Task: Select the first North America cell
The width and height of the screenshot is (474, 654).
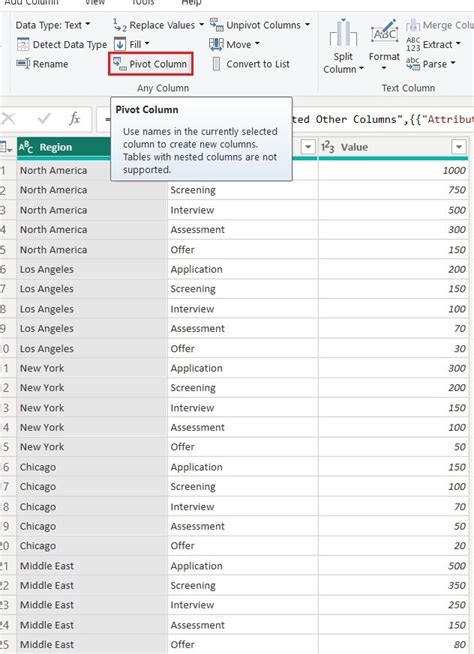Action: point(64,170)
